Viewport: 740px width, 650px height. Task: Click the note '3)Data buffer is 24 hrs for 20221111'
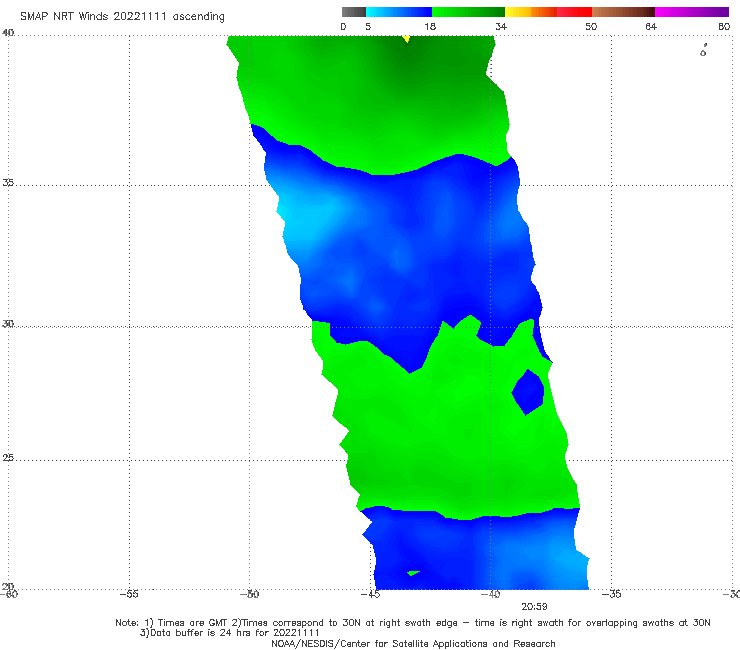pos(229,633)
